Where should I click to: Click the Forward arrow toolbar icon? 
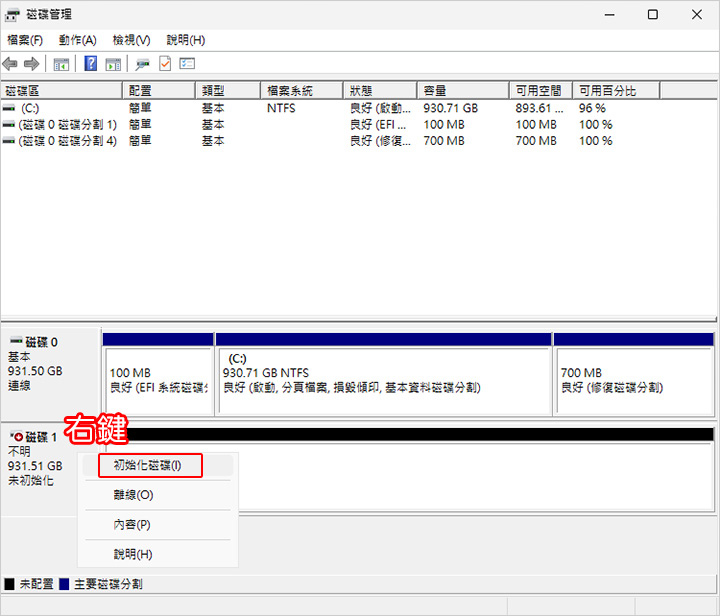(x=31, y=64)
